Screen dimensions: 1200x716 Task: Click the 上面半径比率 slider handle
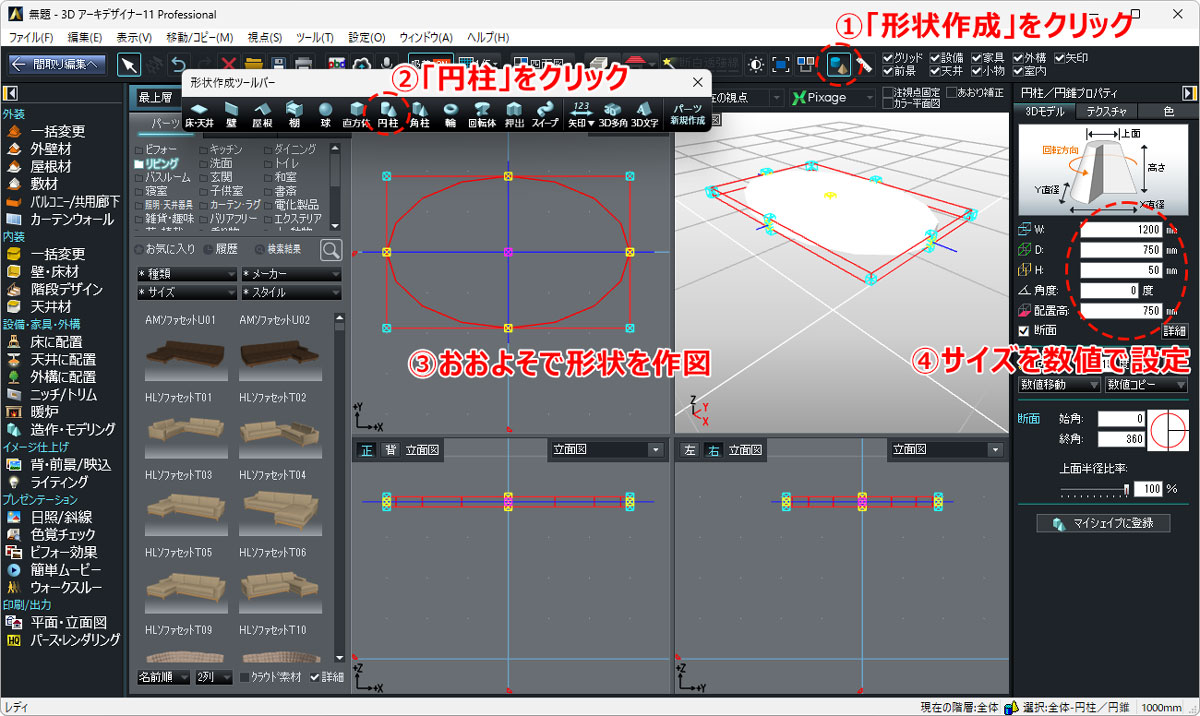coord(1127,489)
